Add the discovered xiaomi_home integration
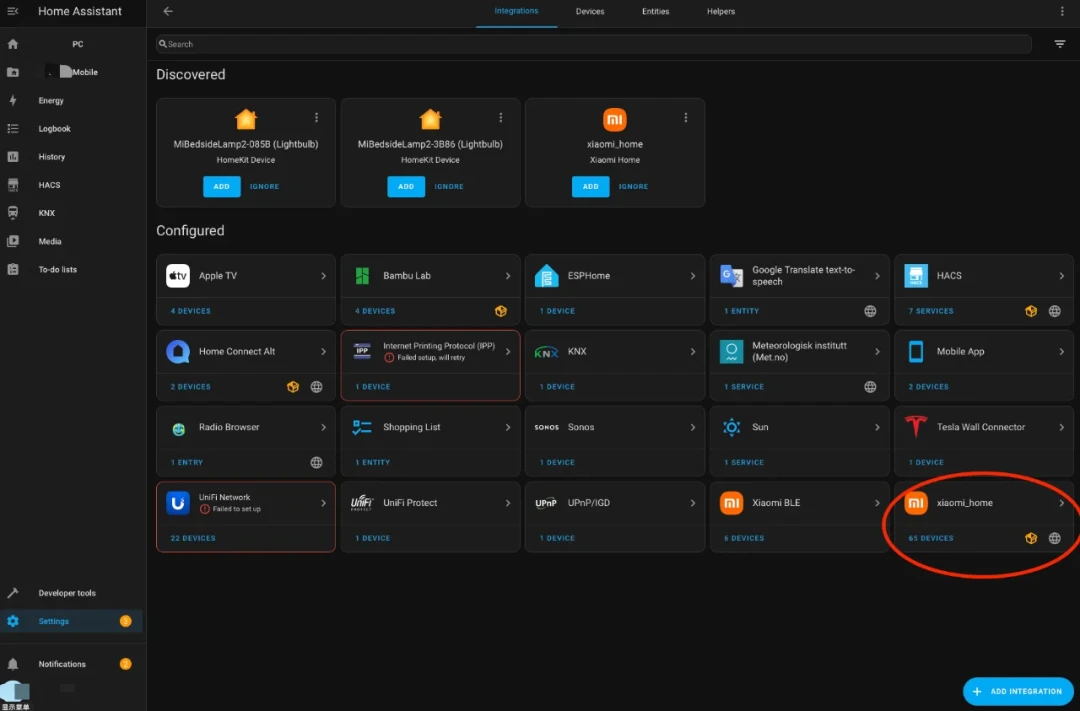Screen dimensions: 1080x711 point(590,187)
